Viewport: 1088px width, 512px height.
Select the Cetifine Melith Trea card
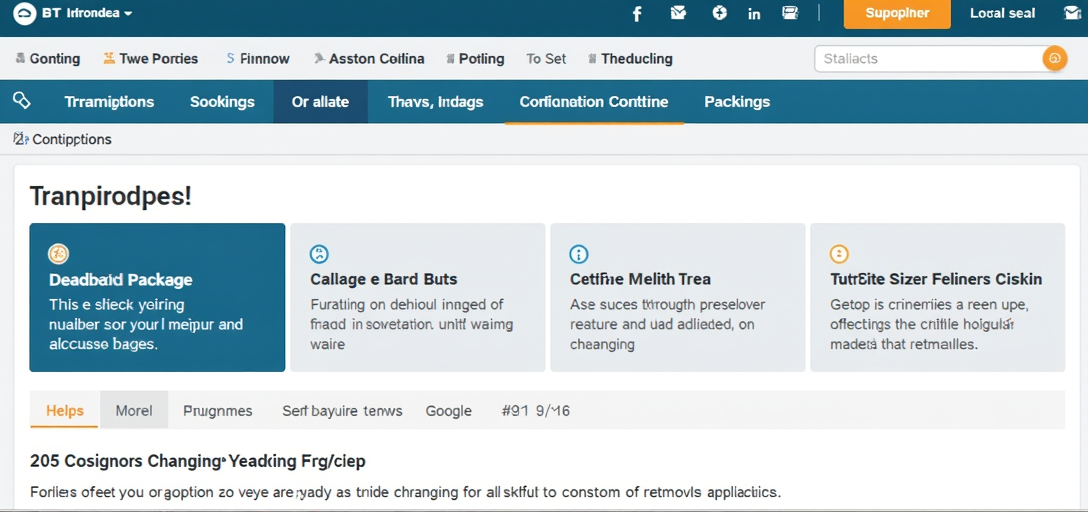677,297
